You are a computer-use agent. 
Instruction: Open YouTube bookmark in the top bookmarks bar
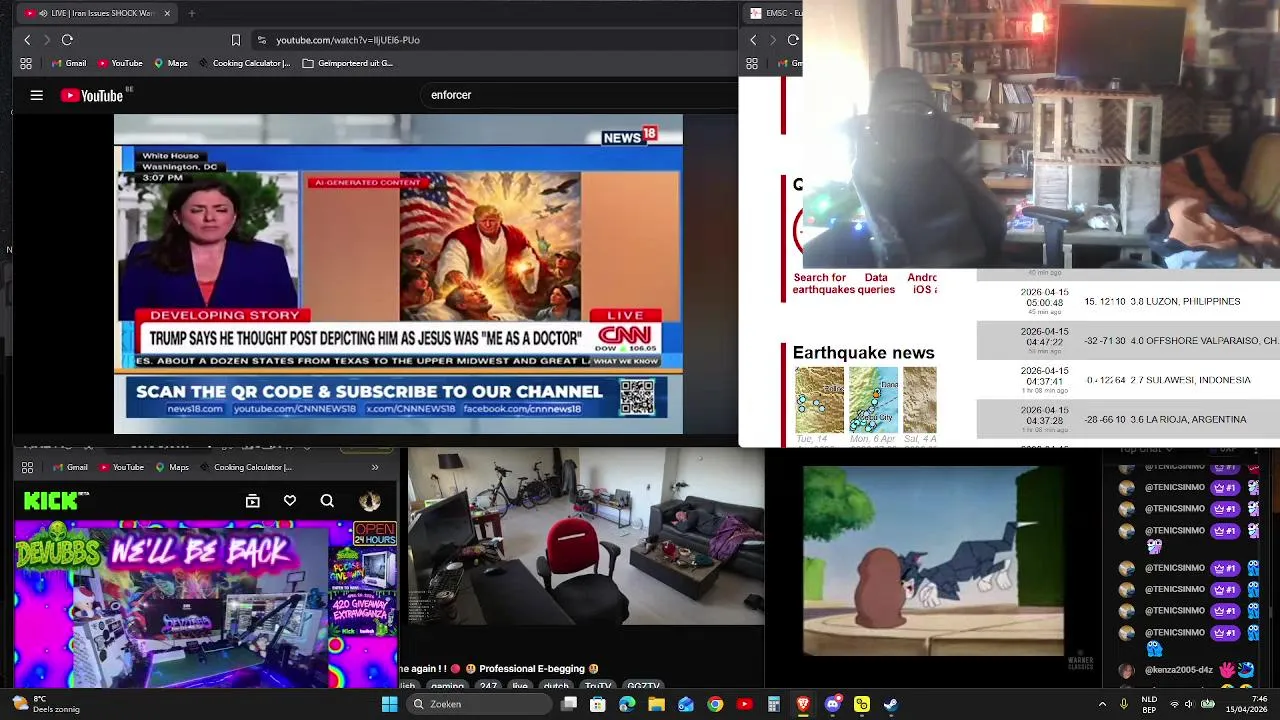click(119, 63)
